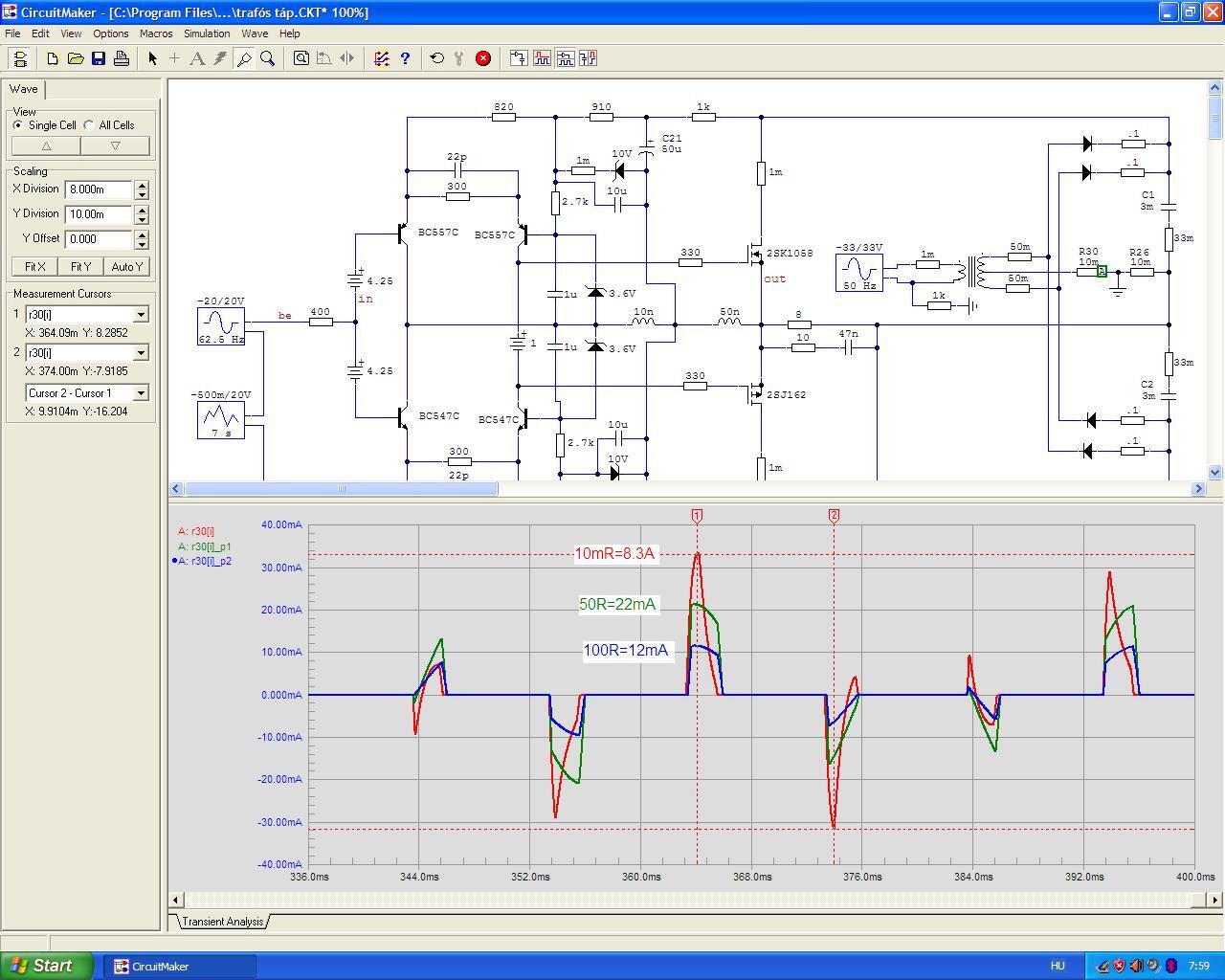Click the X Division input field

[98, 189]
